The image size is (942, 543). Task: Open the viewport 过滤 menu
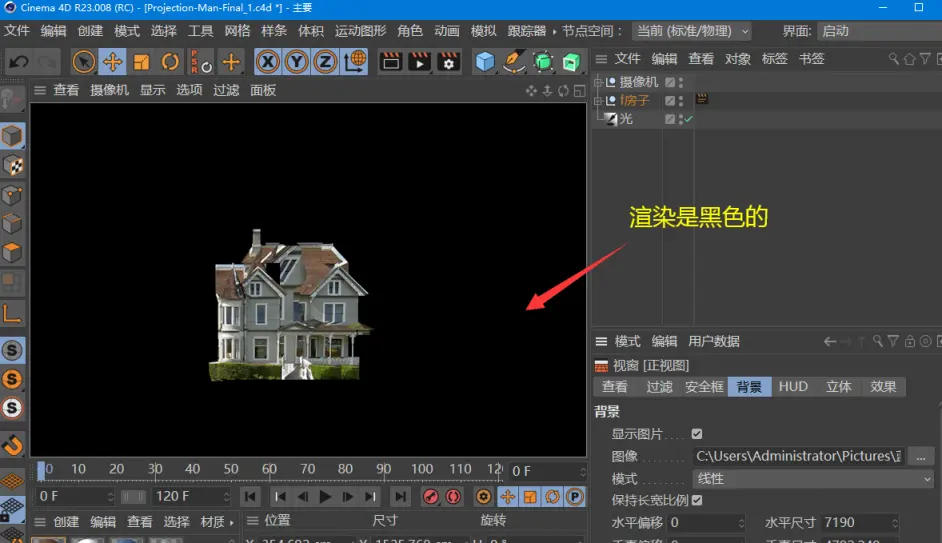[x=226, y=90]
